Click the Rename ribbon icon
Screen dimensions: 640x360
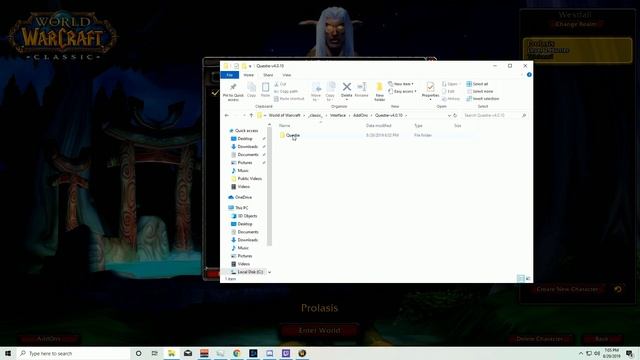[362, 90]
